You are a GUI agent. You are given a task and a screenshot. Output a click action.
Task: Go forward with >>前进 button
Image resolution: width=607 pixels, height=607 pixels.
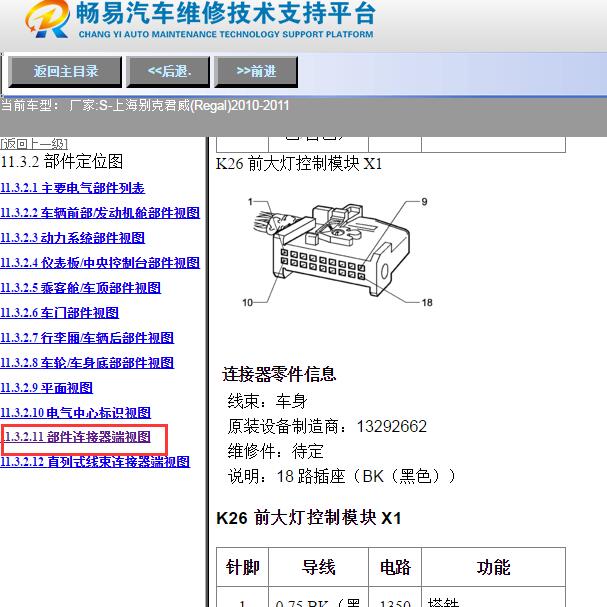click(256, 72)
